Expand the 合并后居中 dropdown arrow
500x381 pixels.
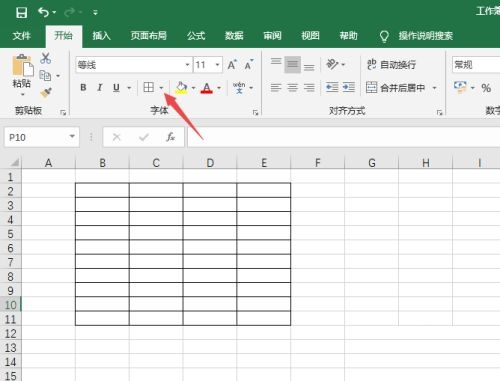434,88
